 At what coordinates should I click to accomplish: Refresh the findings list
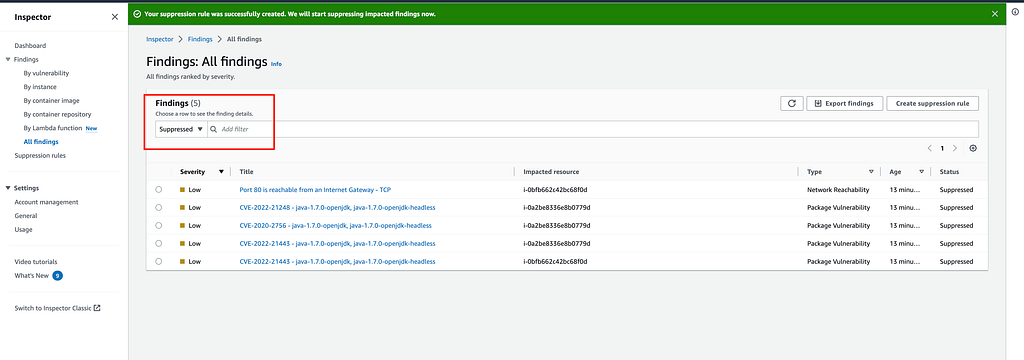coord(792,103)
